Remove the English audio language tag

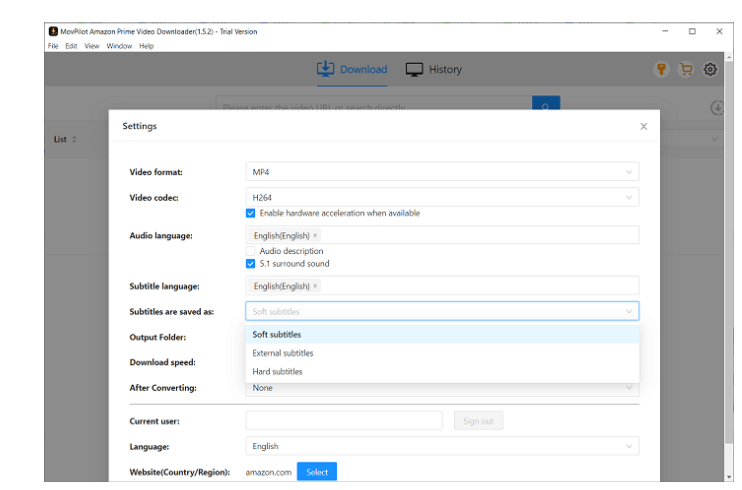[x=316, y=235]
